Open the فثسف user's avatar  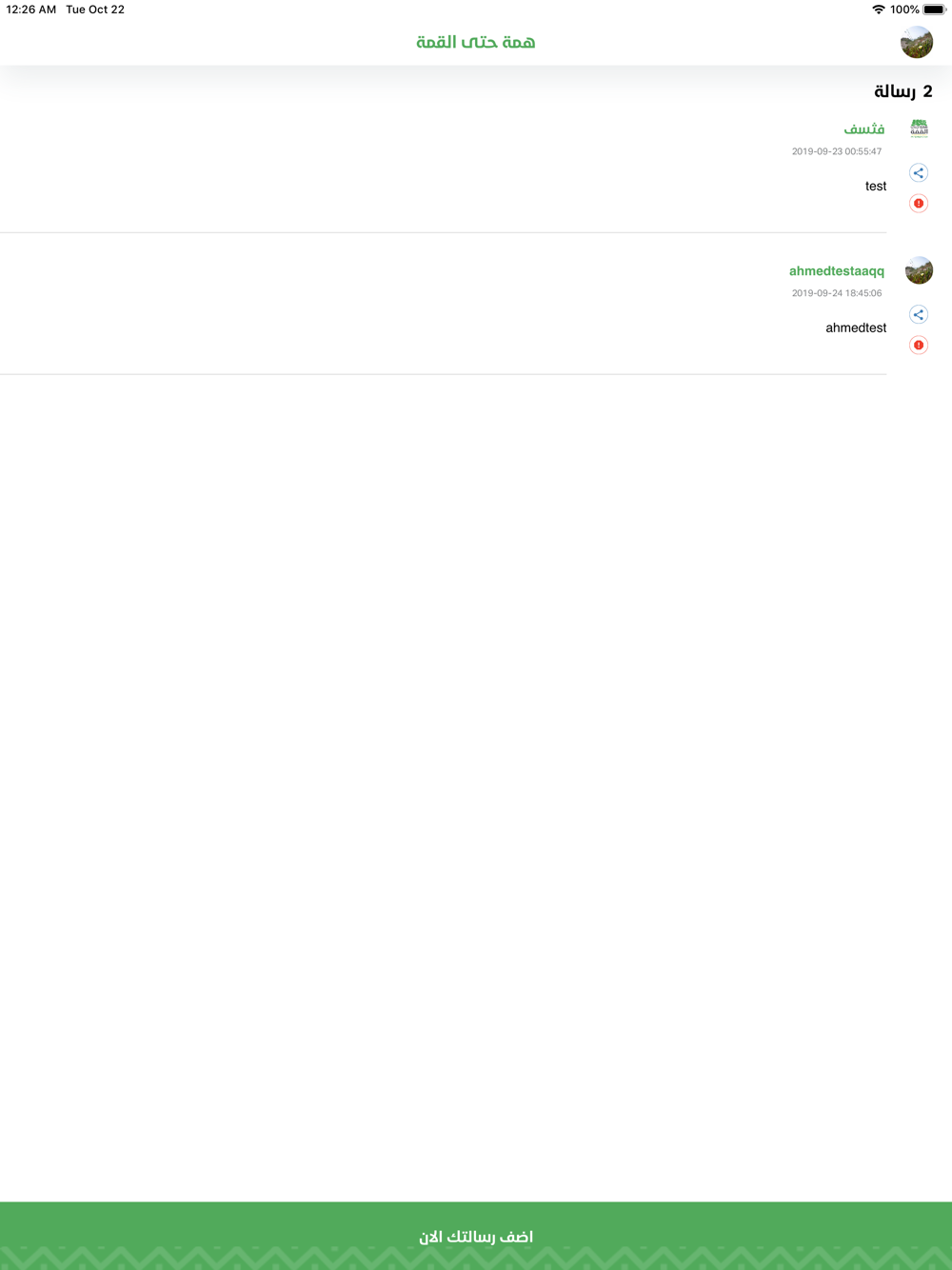click(x=919, y=129)
